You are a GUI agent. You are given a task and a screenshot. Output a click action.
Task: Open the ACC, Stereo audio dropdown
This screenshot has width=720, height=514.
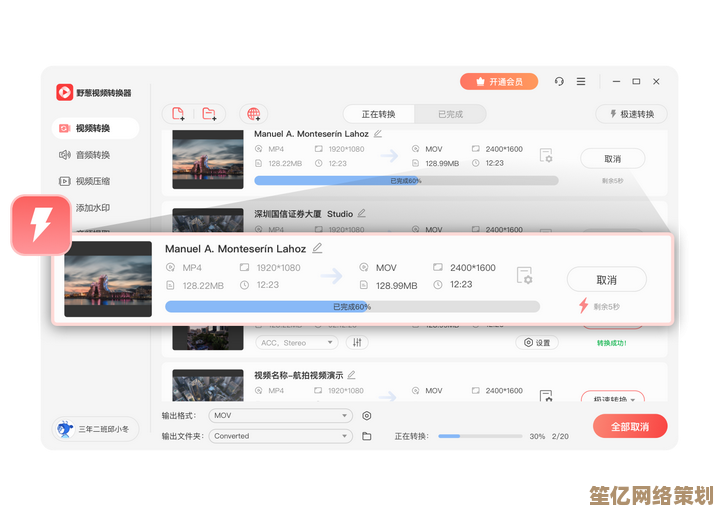[297, 342]
